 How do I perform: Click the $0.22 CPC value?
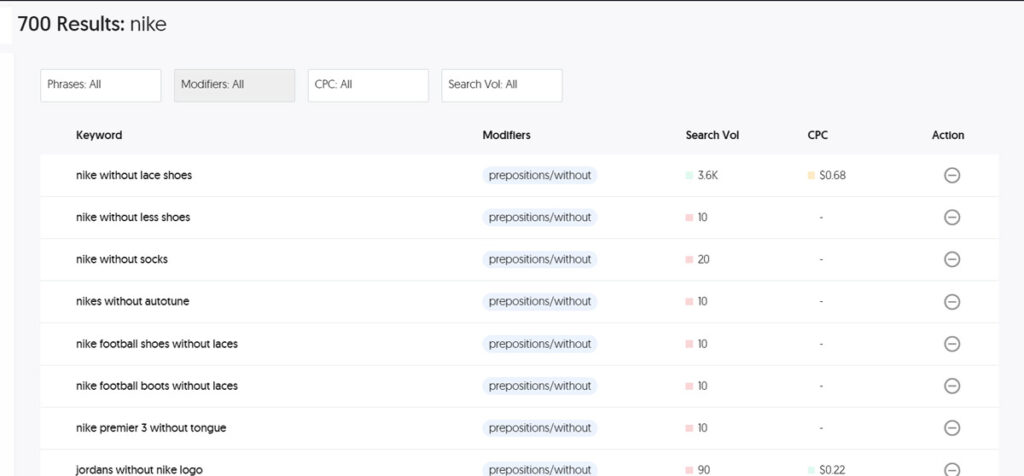832,469
